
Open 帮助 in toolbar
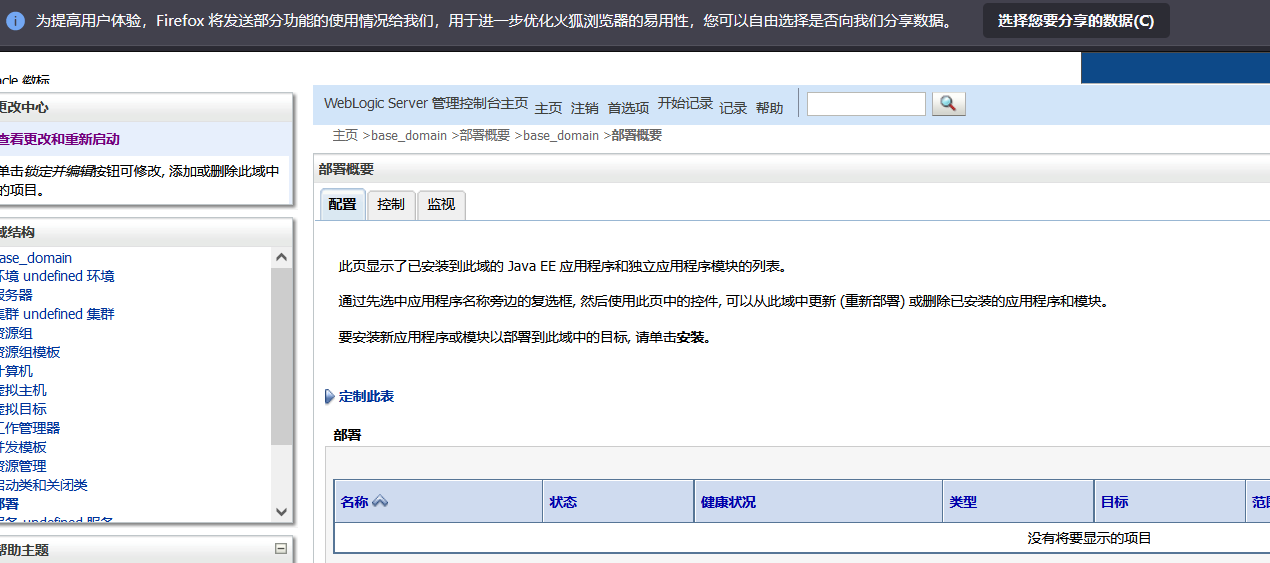769,108
